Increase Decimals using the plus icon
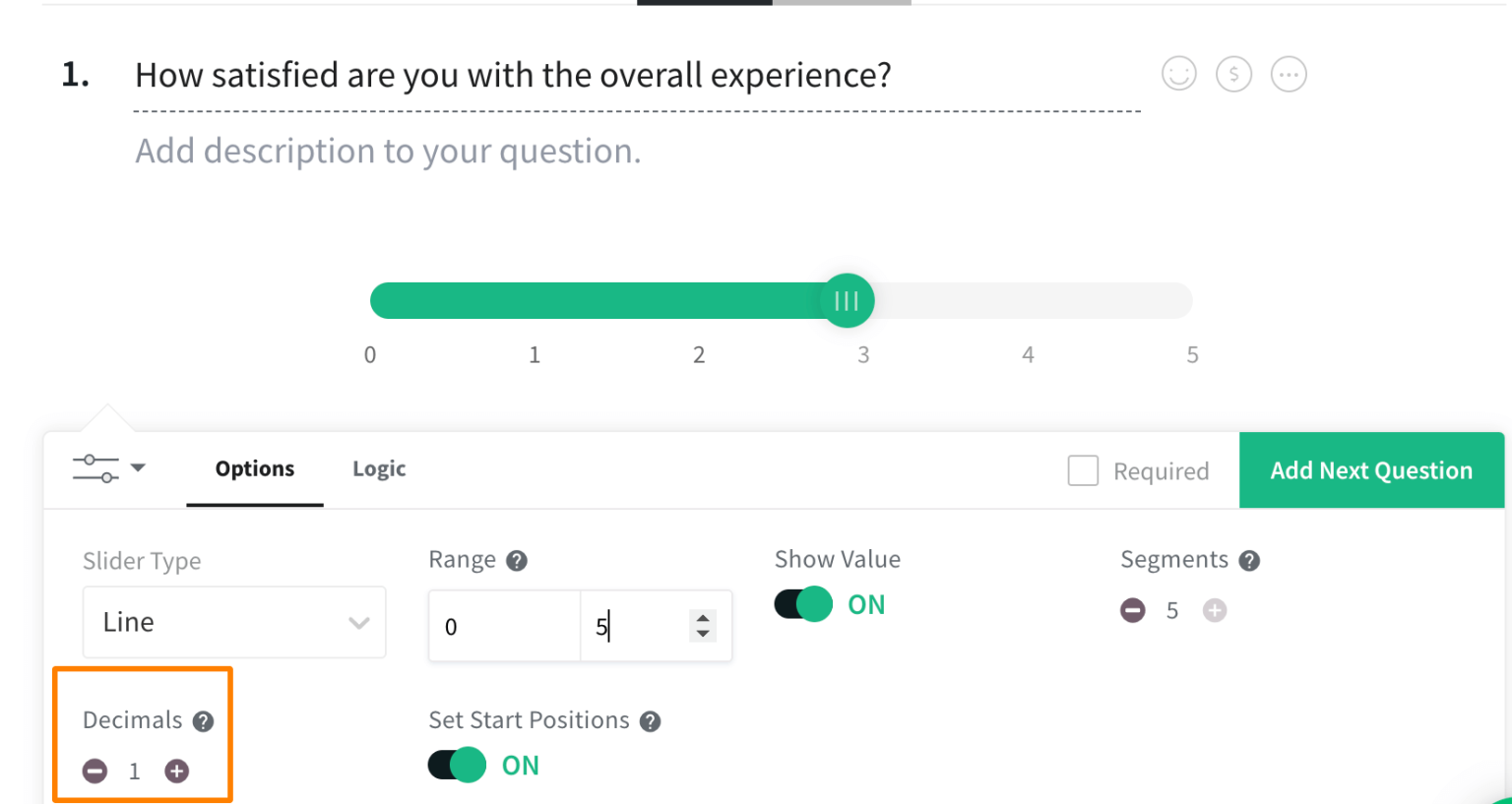This screenshot has width=1512, height=804. pyautogui.click(x=176, y=772)
